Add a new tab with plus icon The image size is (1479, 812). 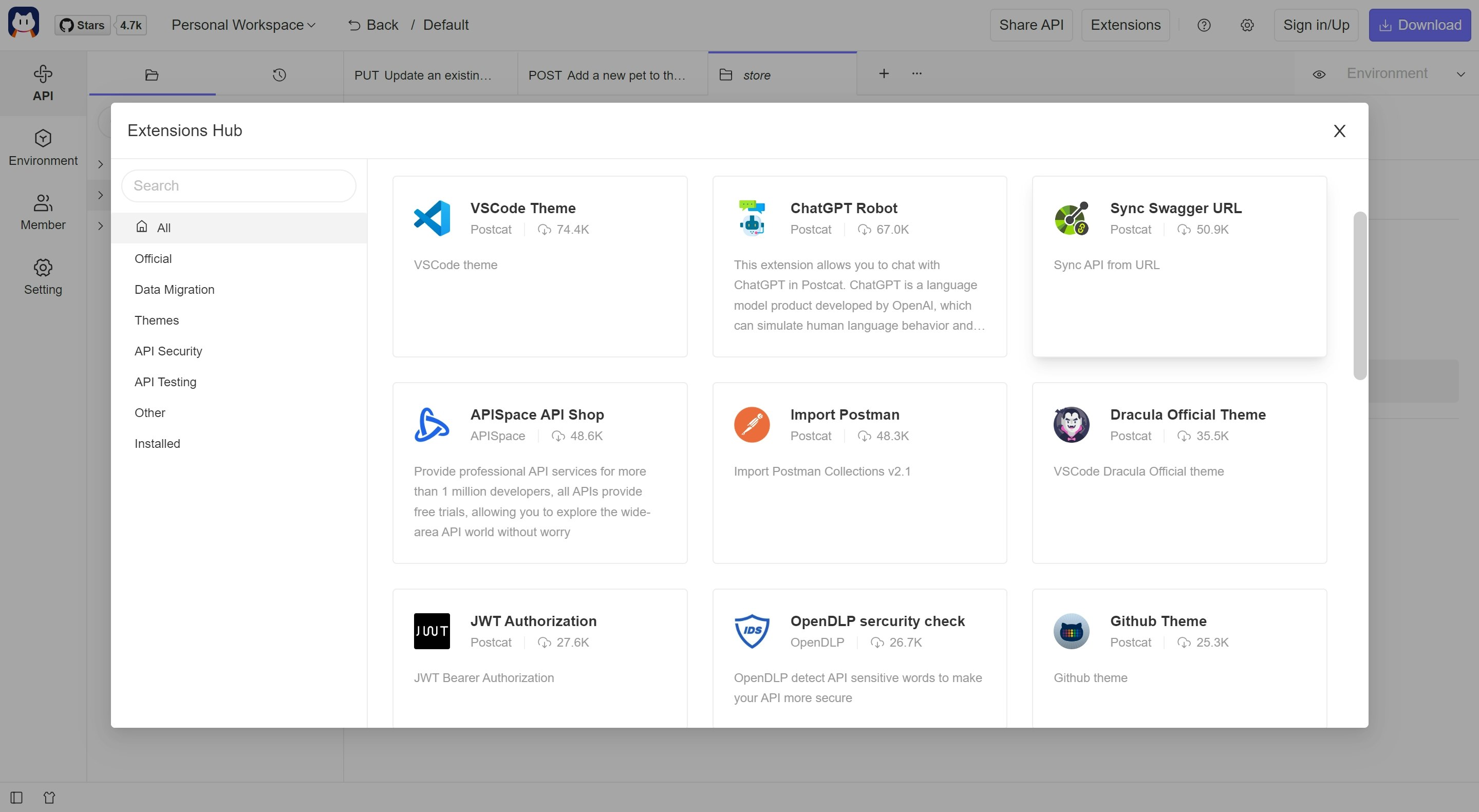tap(884, 73)
